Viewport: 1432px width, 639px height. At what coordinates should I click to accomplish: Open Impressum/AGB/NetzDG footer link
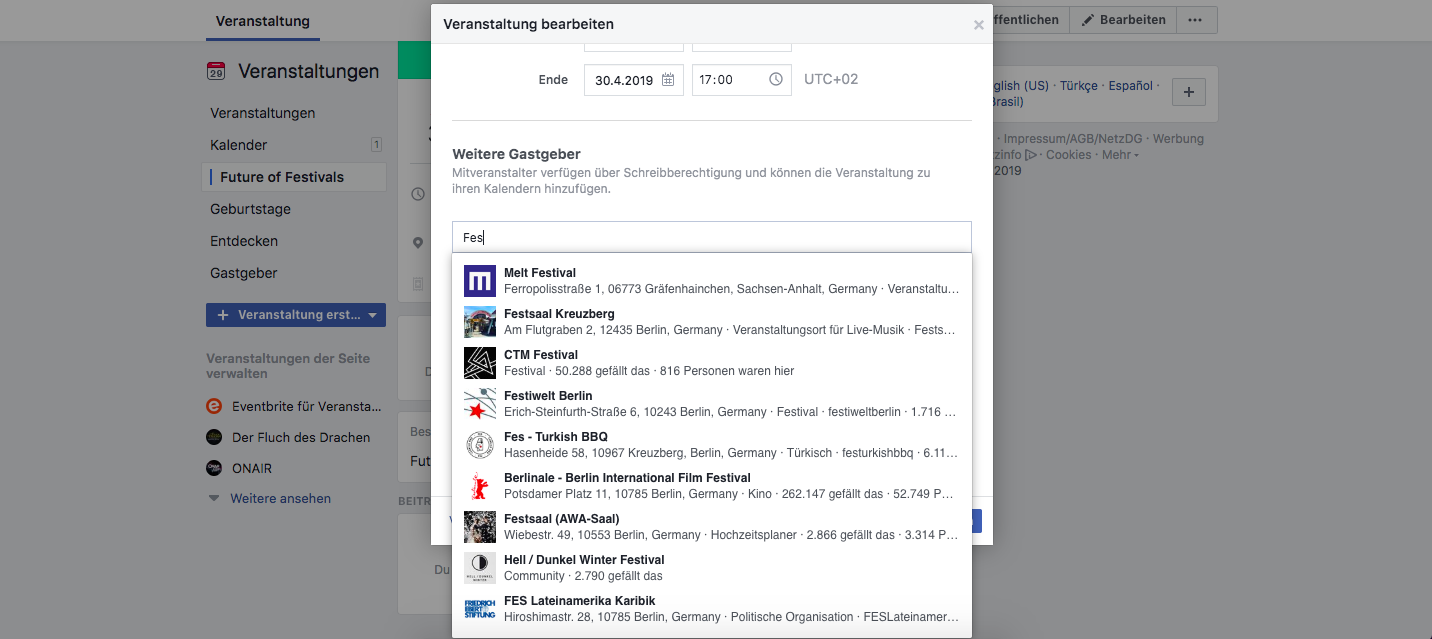point(1073,139)
